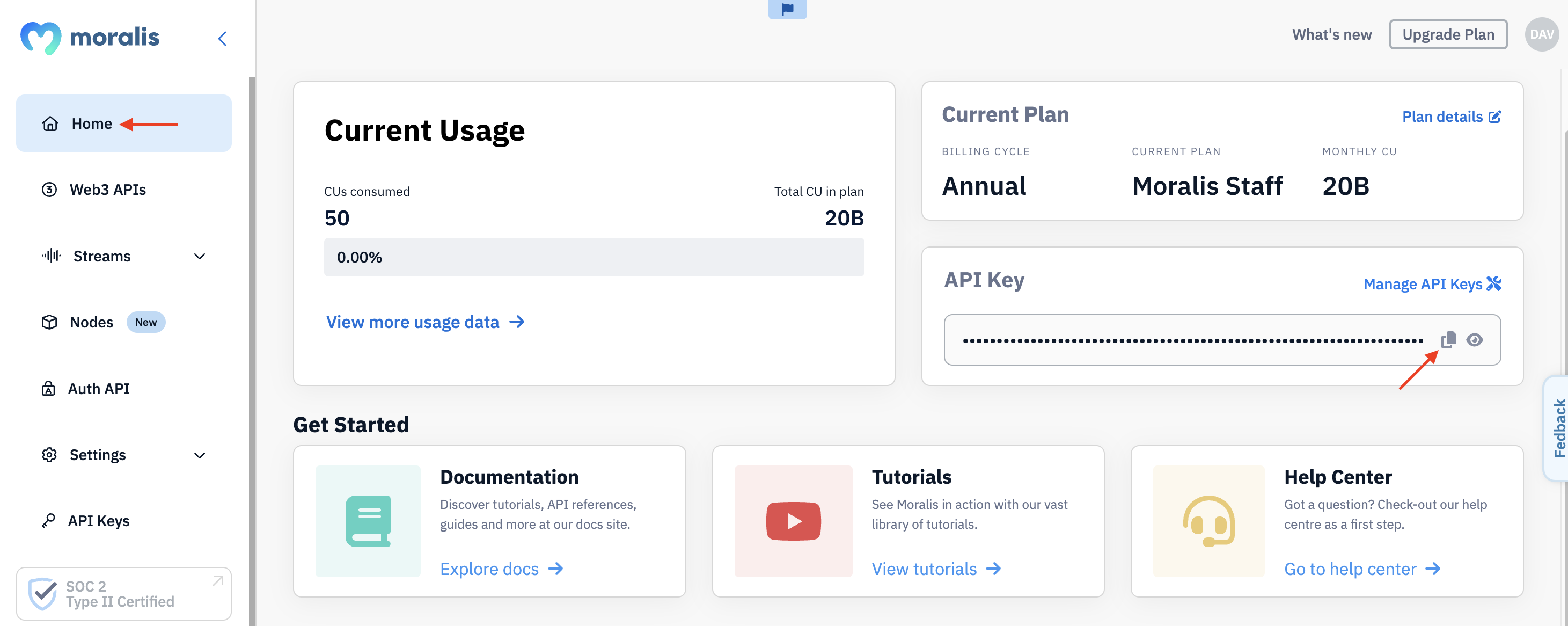Click the Documentation book thumbnail

(x=368, y=521)
